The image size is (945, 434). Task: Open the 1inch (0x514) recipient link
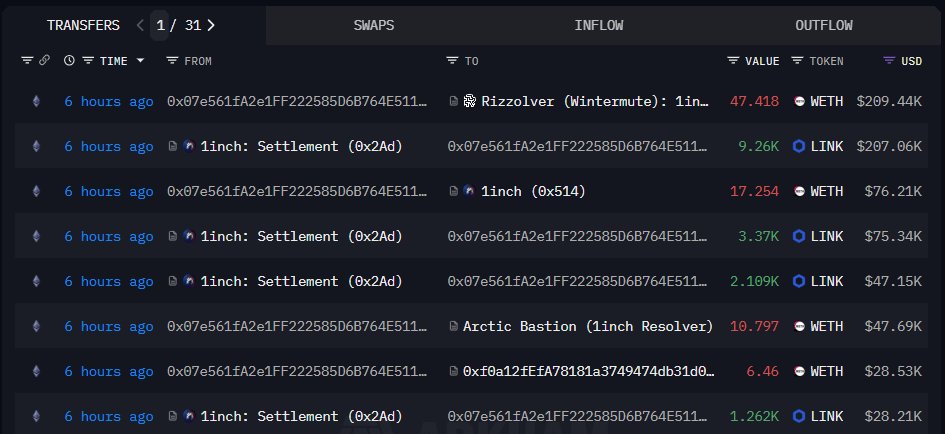pyautogui.click(x=533, y=191)
